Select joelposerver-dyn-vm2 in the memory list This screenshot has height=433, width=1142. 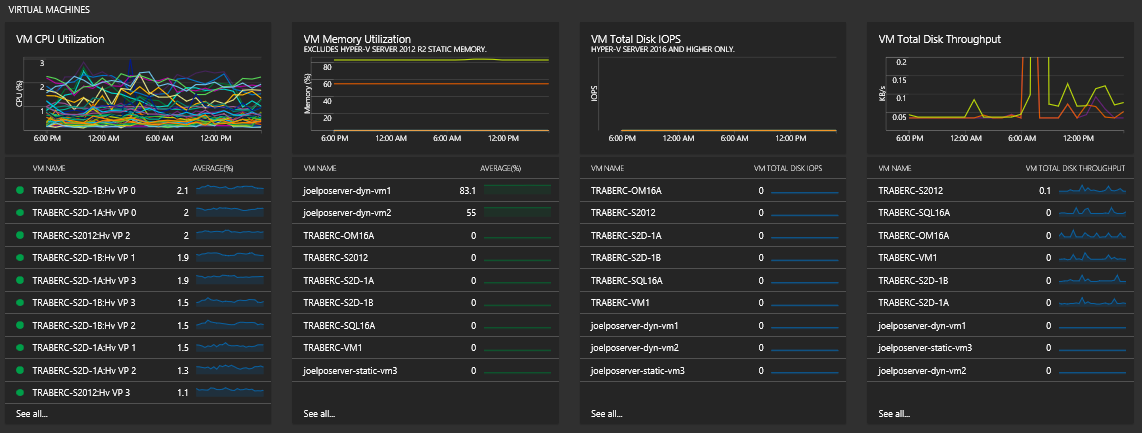tap(347, 212)
